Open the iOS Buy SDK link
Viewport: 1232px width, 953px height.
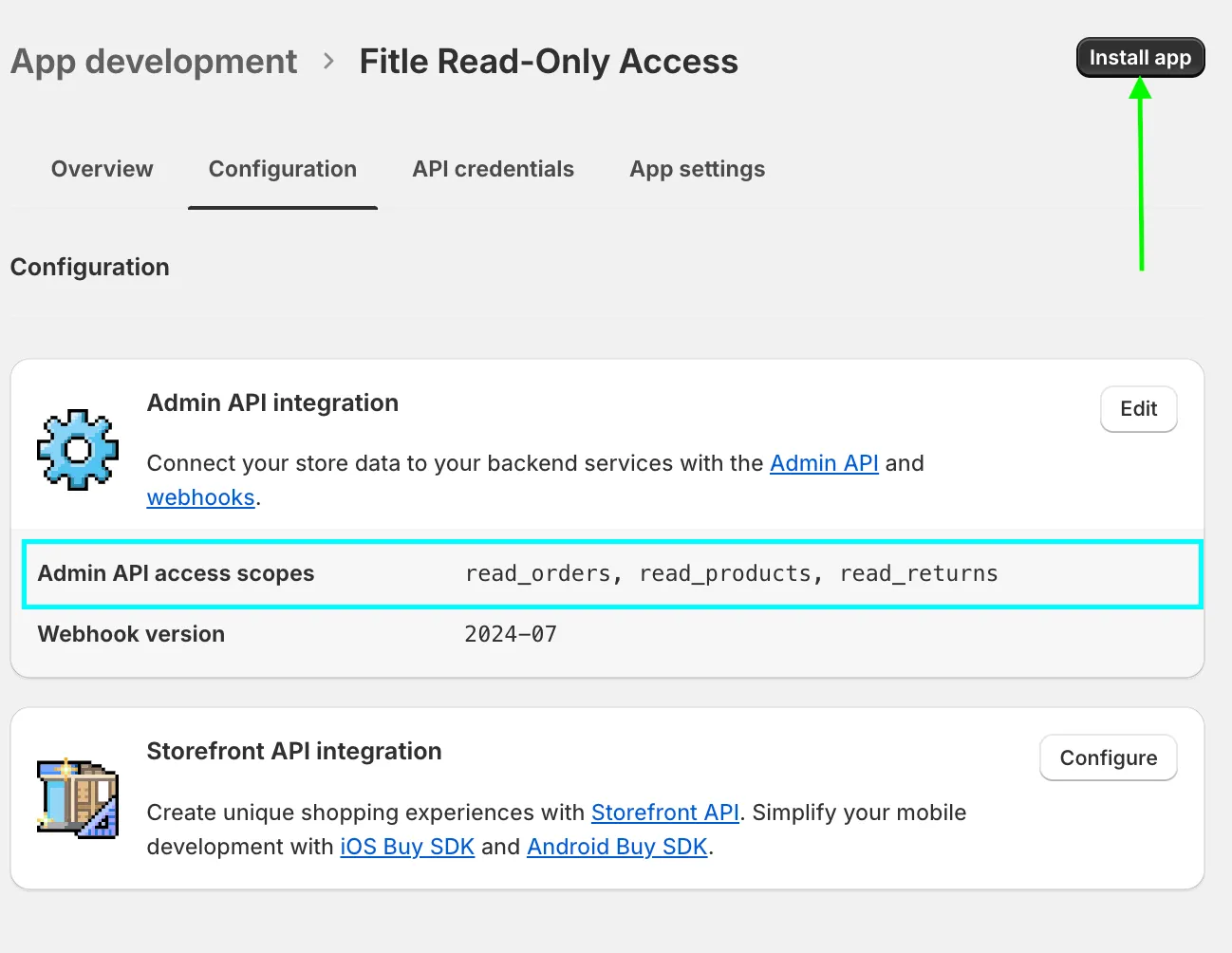[407, 847]
